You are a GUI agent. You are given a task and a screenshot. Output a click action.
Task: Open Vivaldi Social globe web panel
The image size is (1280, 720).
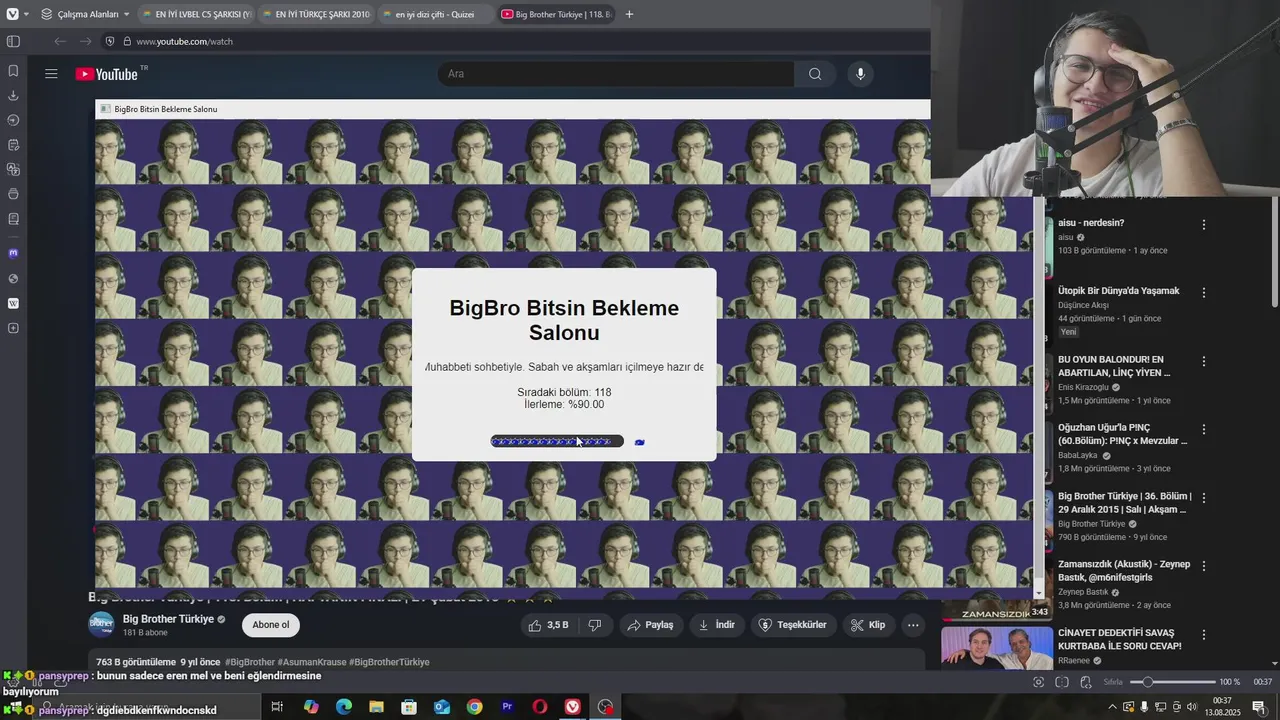tap(13, 279)
